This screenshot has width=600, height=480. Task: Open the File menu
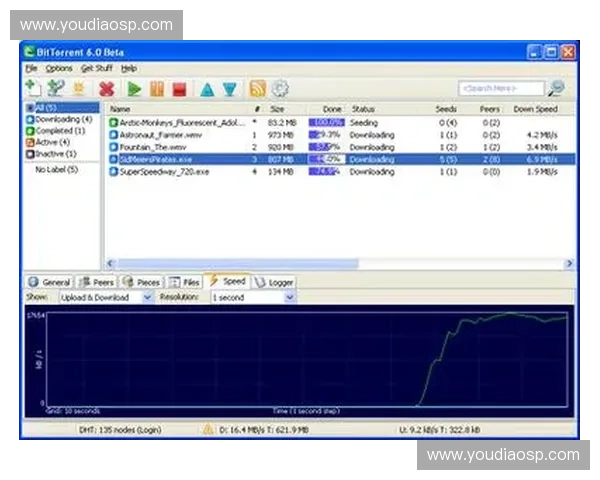tap(31, 69)
